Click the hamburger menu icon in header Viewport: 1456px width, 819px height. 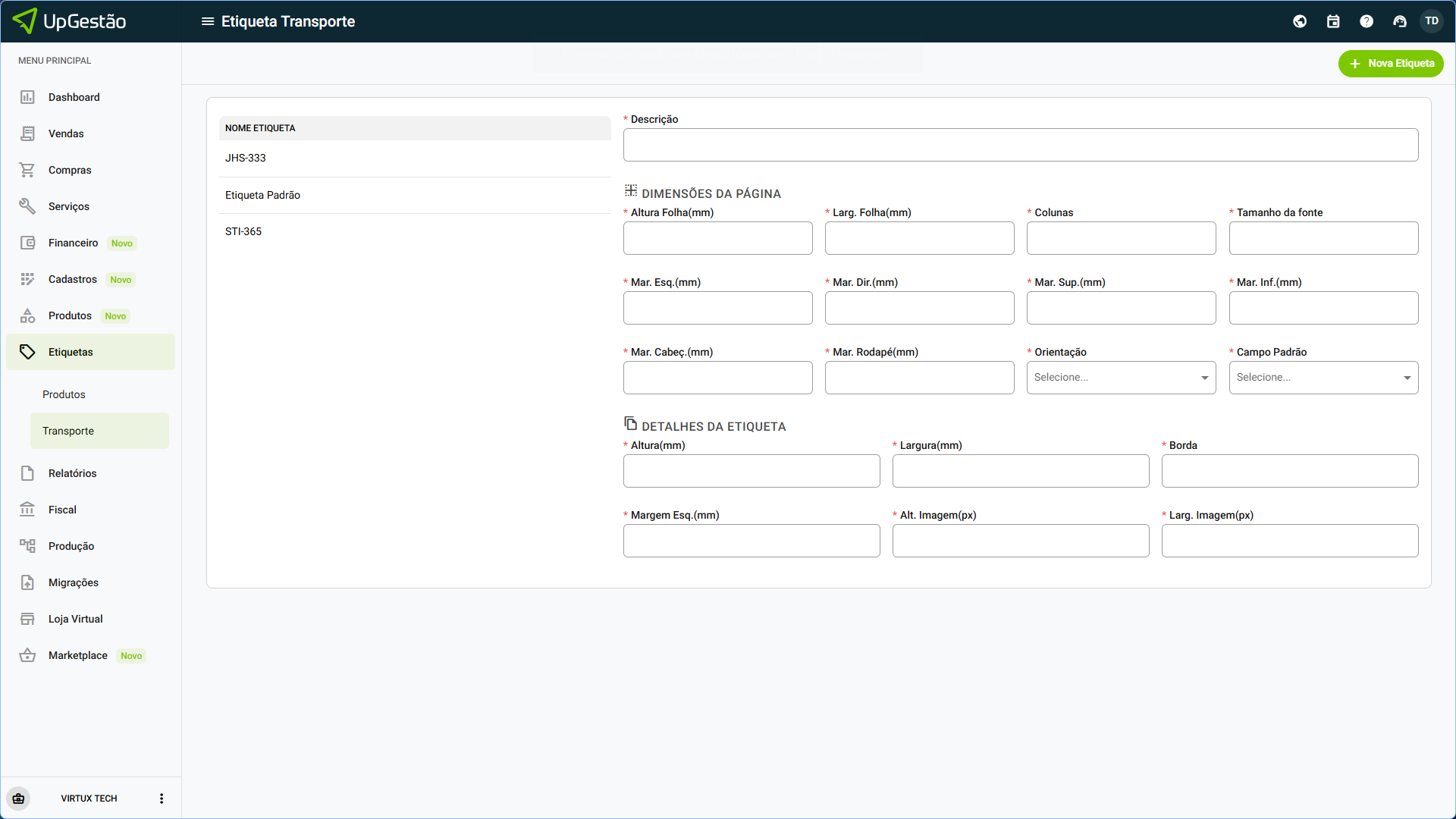coord(207,21)
